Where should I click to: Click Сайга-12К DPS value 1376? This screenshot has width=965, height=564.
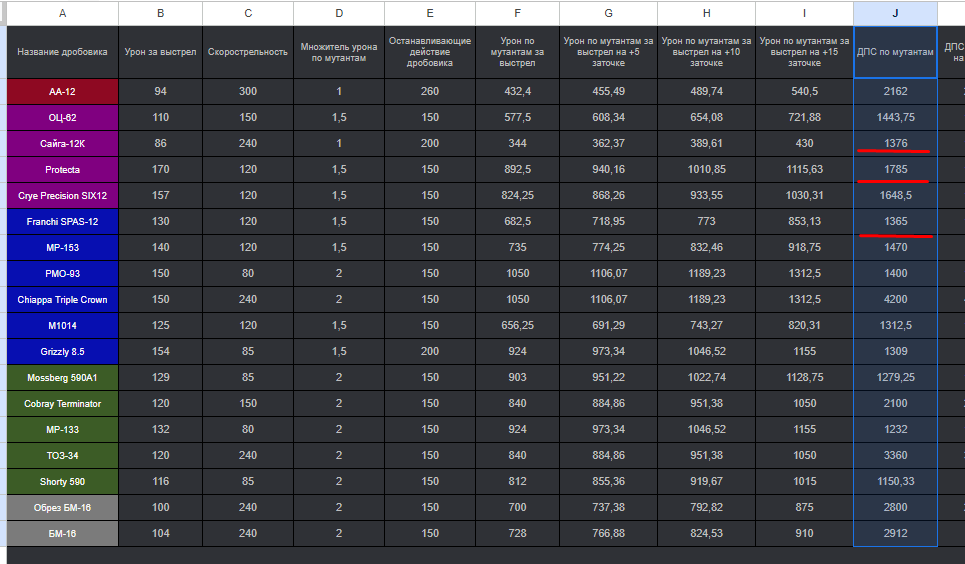(x=895, y=143)
